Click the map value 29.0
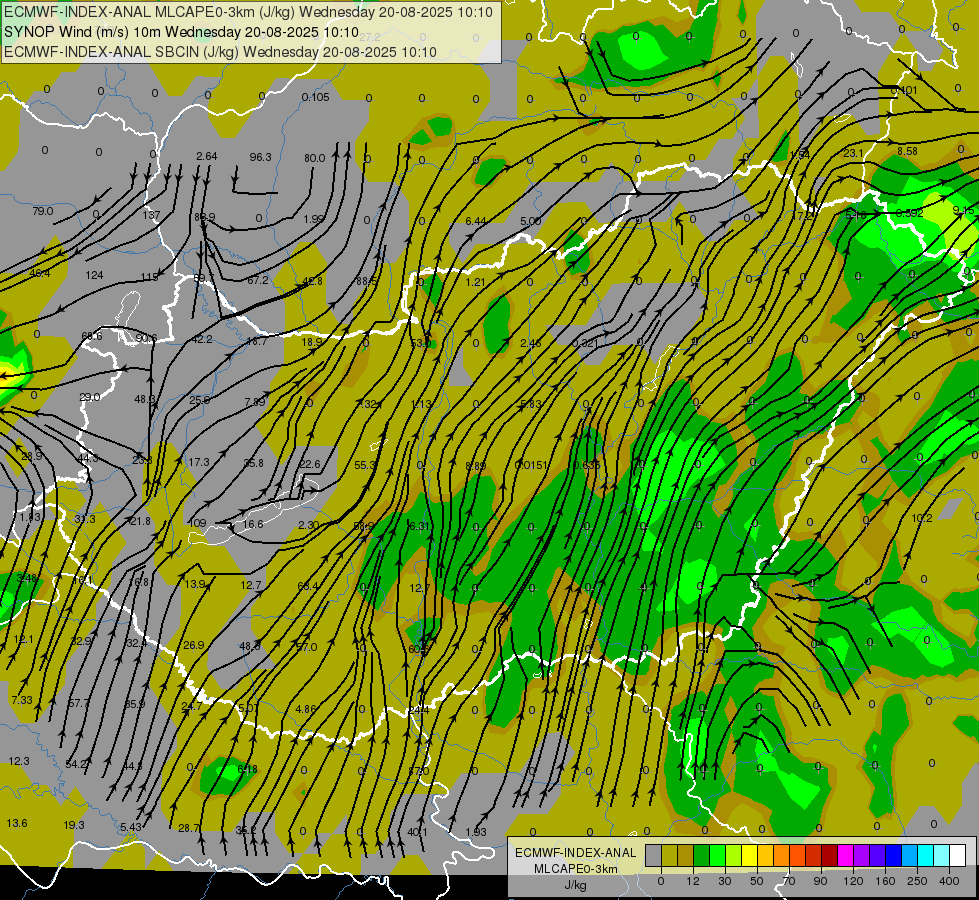Image resolution: width=979 pixels, height=900 pixels. pyautogui.click(x=90, y=397)
